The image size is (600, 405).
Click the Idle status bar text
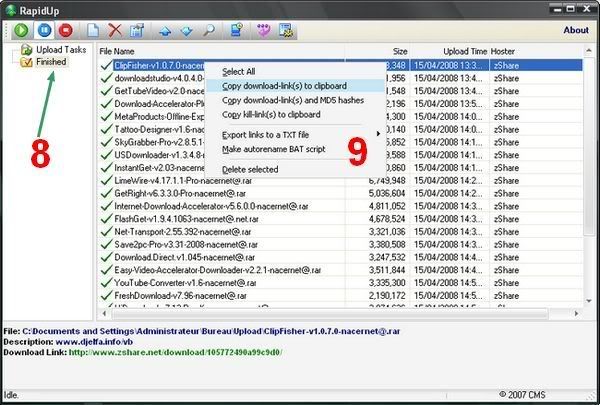click(11, 395)
